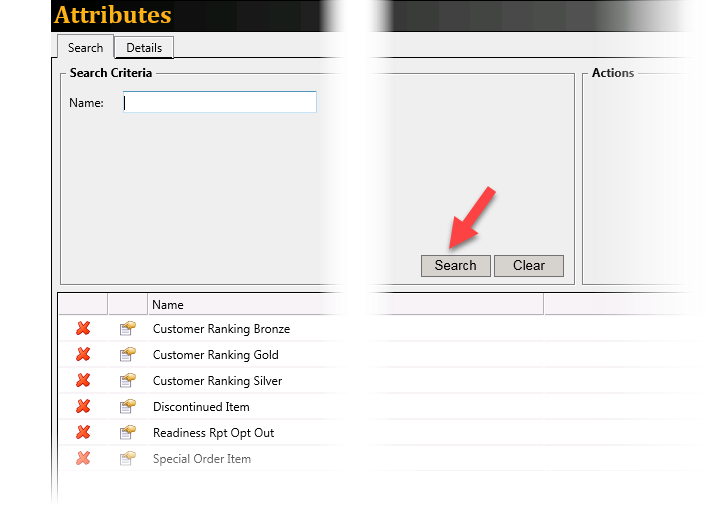This screenshot has width=707, height=505.
Task: Switch to the Details tab
Action: click(144, 48)
